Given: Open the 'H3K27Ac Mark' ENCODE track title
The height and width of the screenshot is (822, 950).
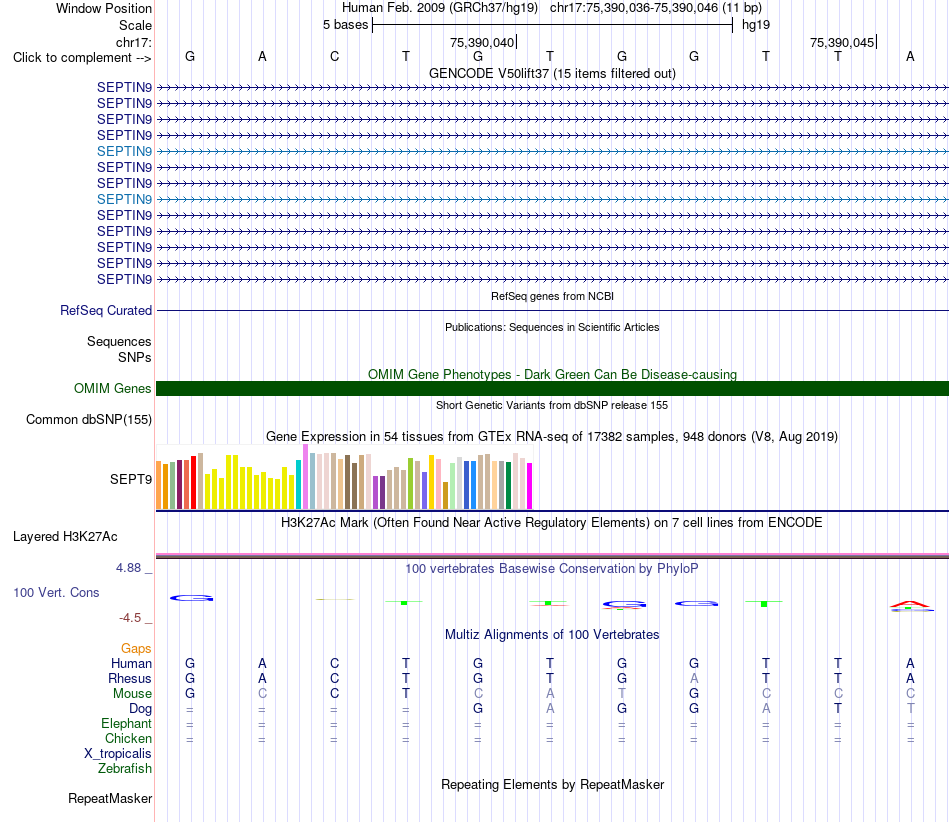Looking at the screenshot, I should (552, 522).
